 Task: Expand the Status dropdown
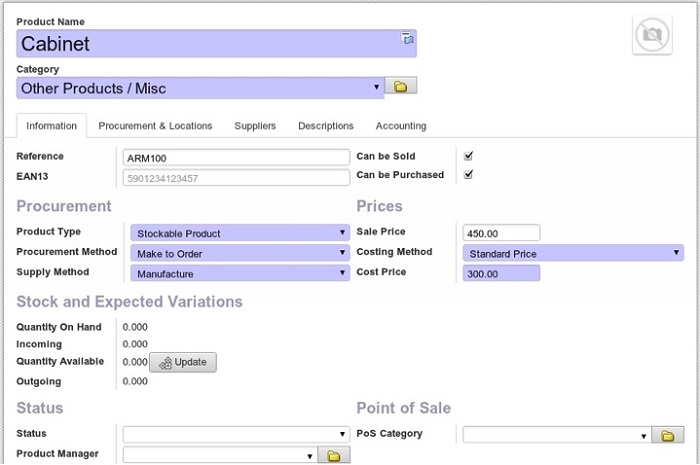point(235,435)
